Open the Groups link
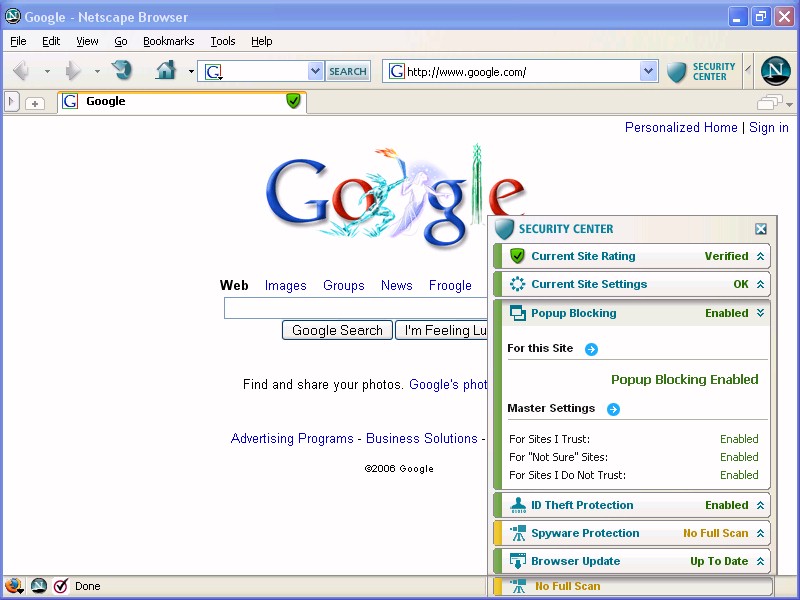Image resolution: width=800 pixels, height=600 pixels. pos(344,285)
